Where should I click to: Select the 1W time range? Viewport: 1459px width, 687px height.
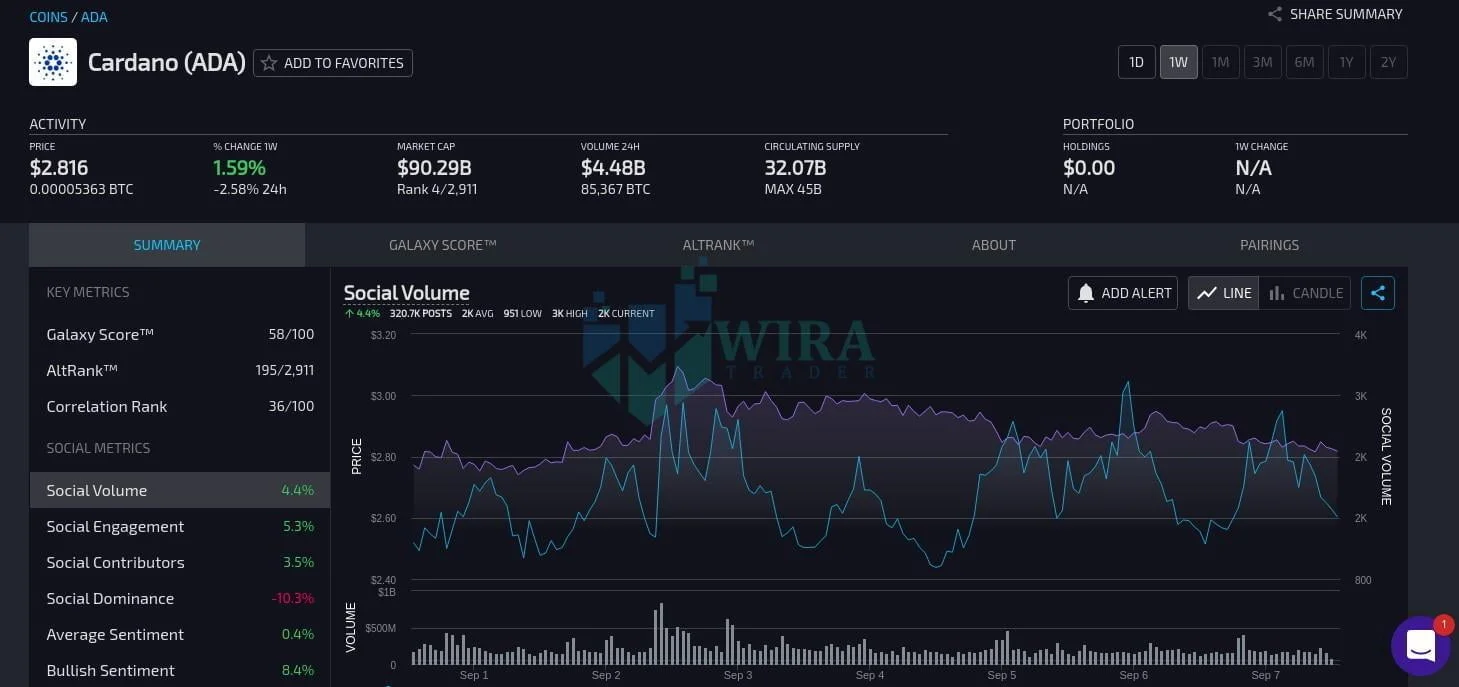pos(1179,62)
